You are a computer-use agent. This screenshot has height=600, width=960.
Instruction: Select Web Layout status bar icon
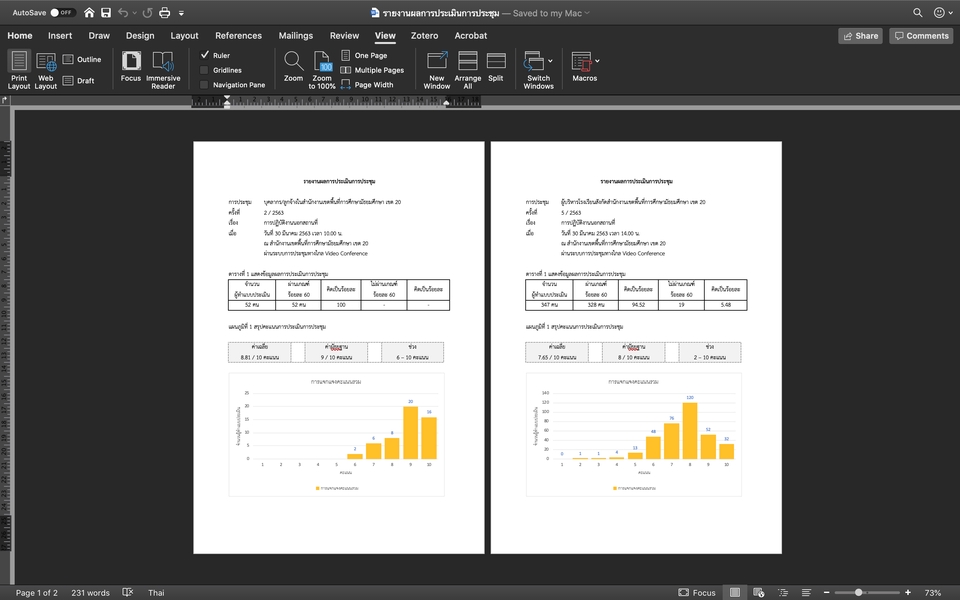click(759, 593)
